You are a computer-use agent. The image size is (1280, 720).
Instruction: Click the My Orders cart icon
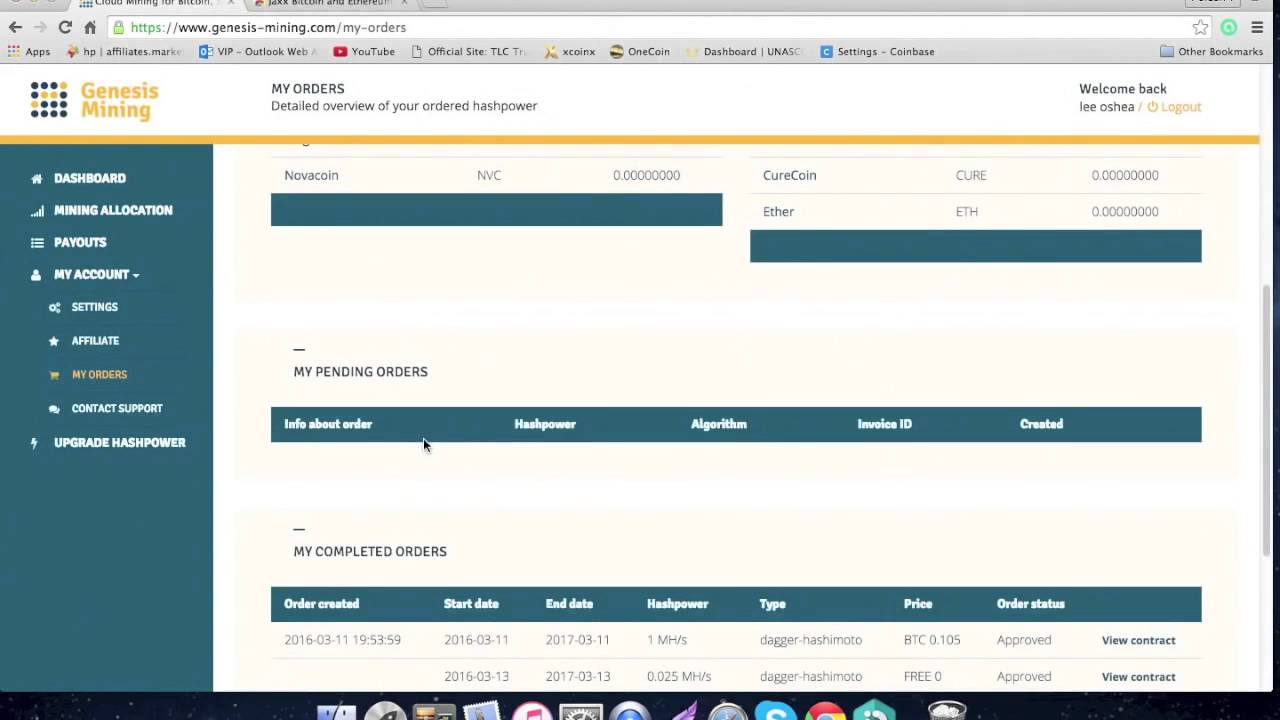tap(54, 375)
